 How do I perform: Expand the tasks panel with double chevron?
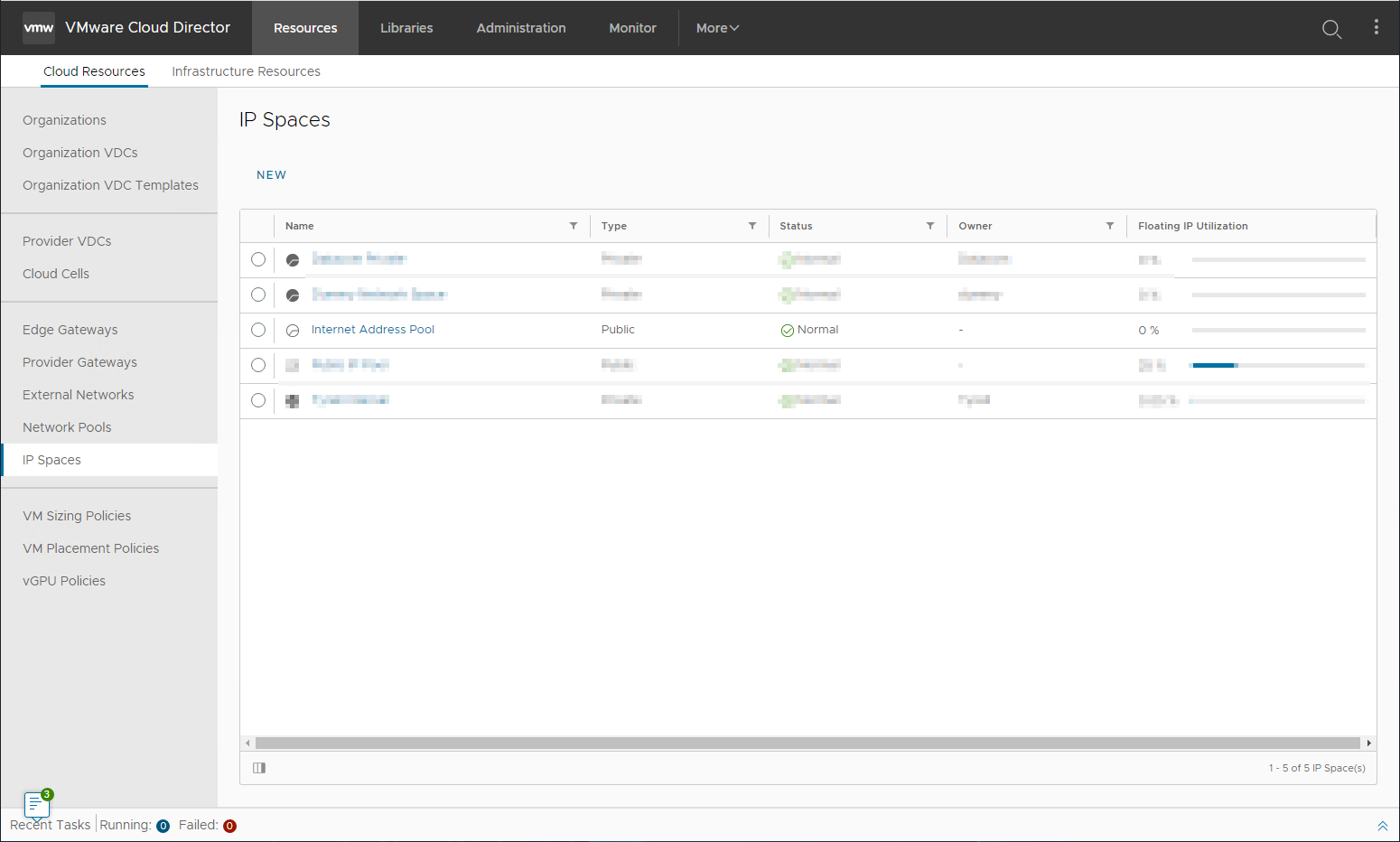[1382, 826]
